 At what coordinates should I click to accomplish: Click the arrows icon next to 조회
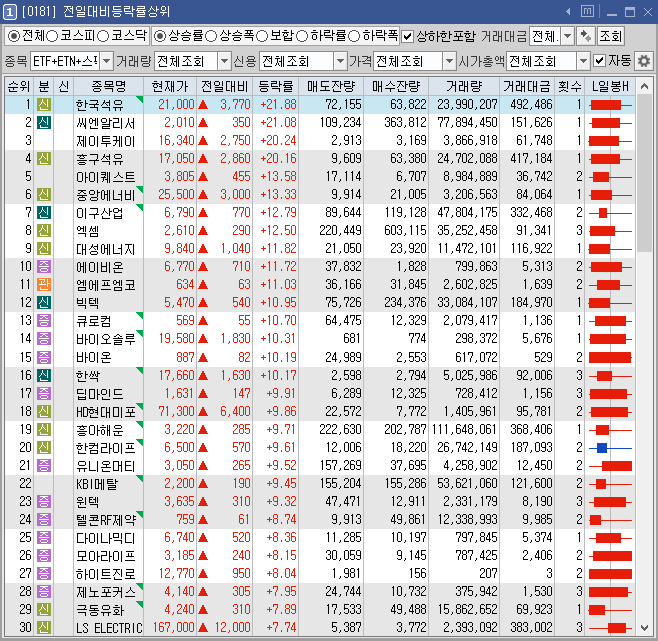click(x=585, y=36)
